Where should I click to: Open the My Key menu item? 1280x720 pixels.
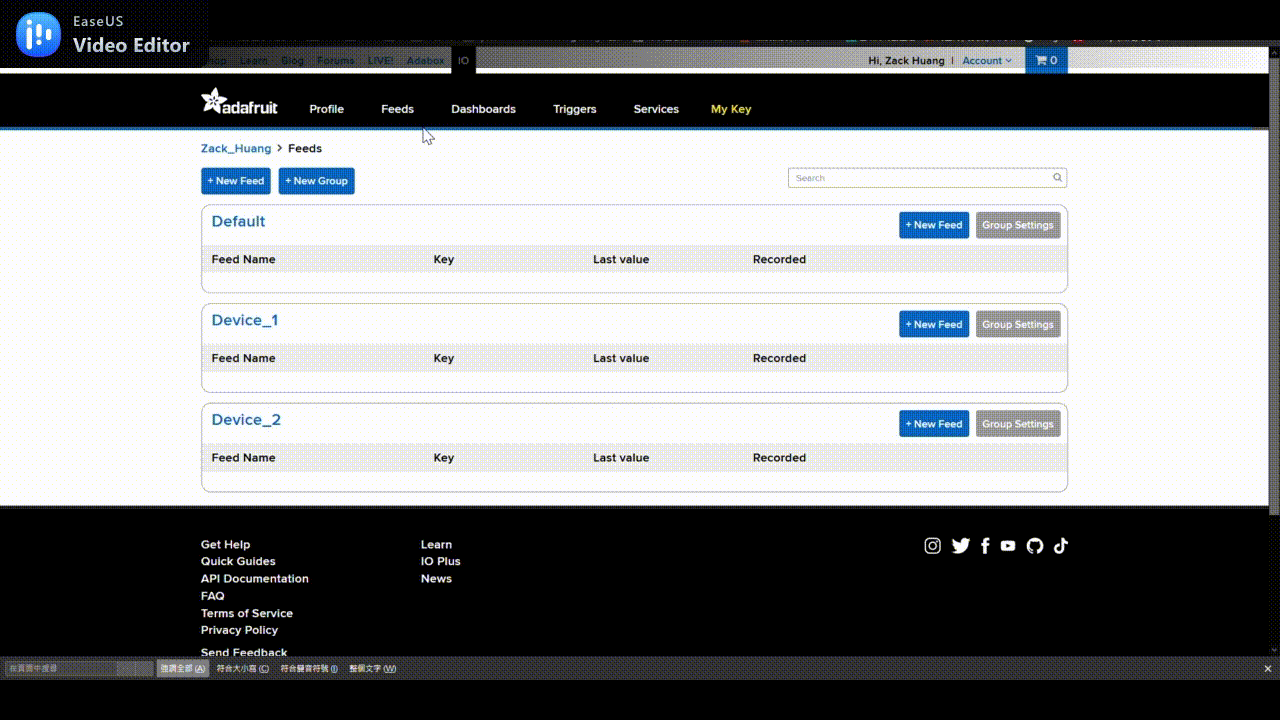tap(731, 109)
